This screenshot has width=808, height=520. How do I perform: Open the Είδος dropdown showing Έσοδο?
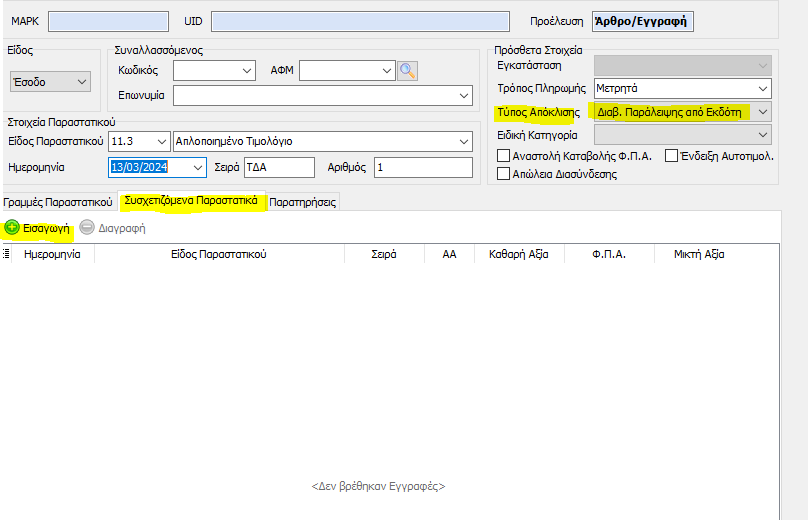[x=81, y=81]
